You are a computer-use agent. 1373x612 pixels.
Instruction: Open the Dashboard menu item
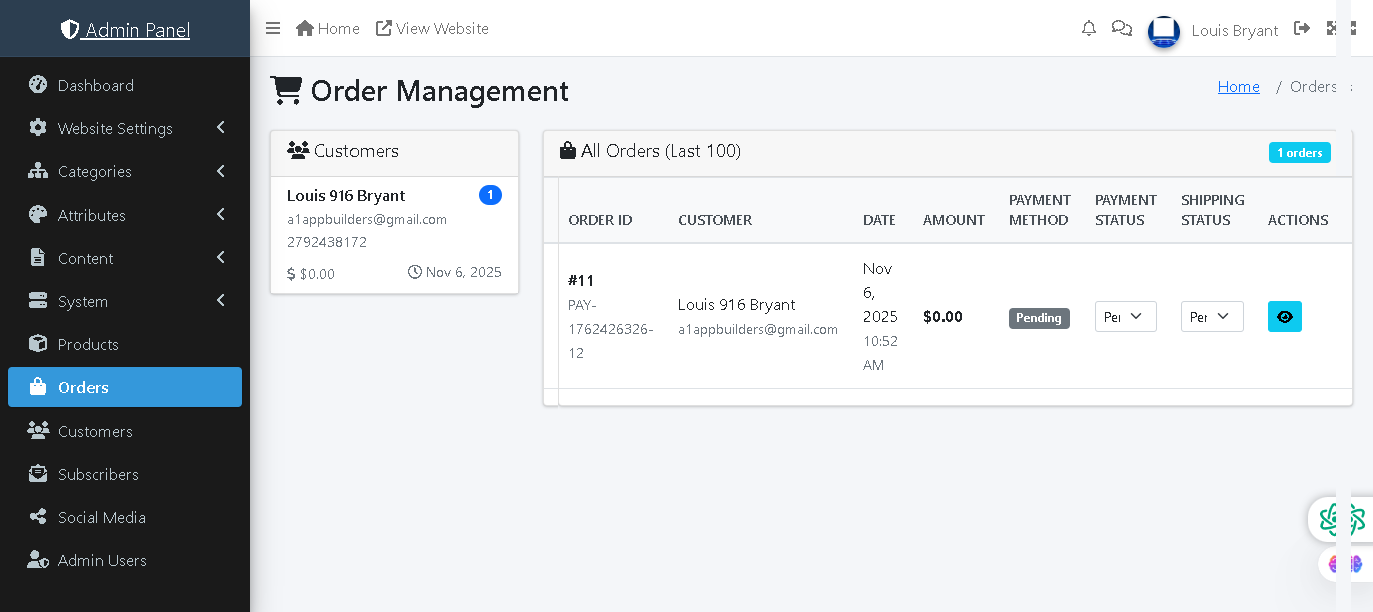pyautogui.click(x=96, y=85)
